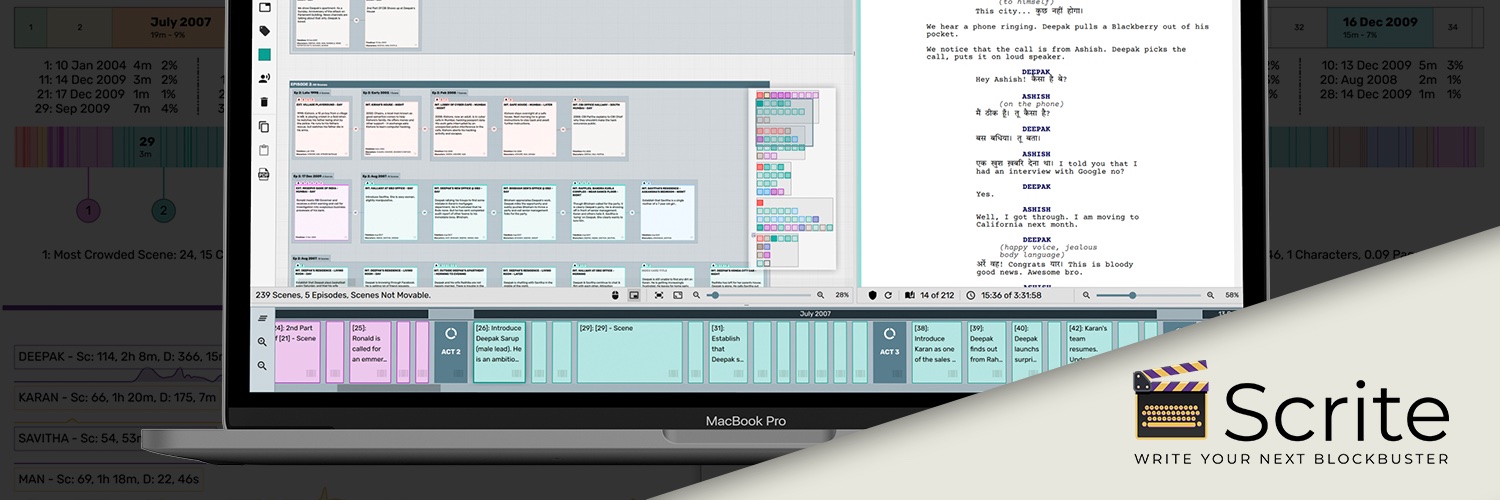Click the refresh icon in the screenplay status bar
The width and height of the screenshot is (1500, 500).
tap(887, 295)
